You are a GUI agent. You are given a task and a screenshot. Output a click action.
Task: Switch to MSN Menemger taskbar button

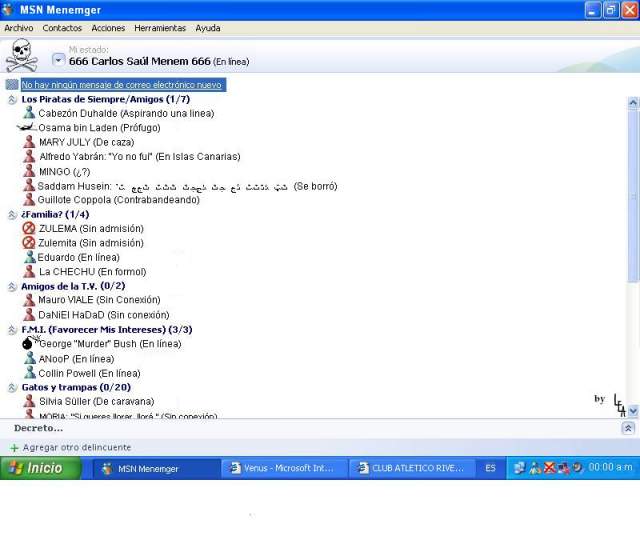(x=156, y=469)
